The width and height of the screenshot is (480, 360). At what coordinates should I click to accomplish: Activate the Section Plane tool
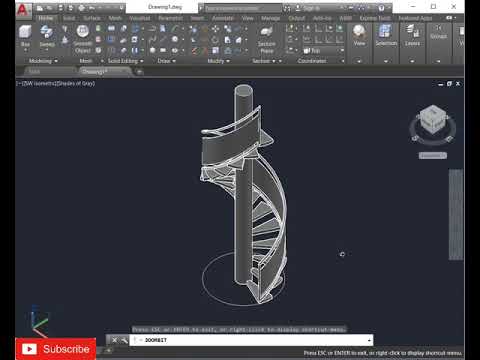pyautogui.click(x=267, y=39)
